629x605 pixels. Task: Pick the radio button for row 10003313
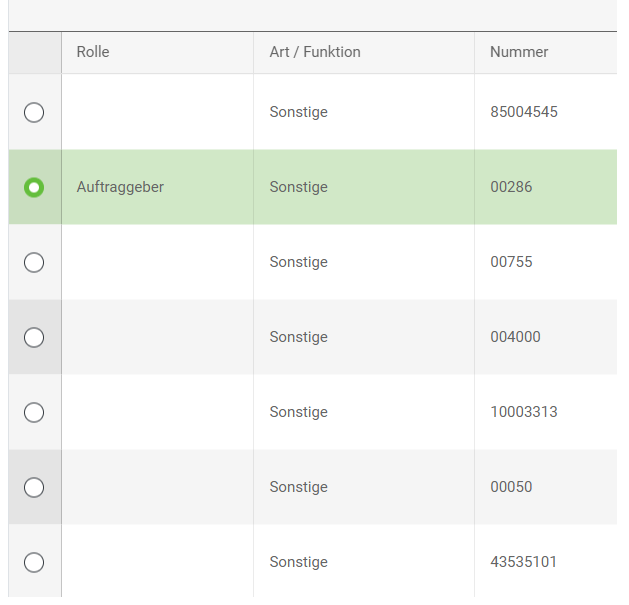34,412
